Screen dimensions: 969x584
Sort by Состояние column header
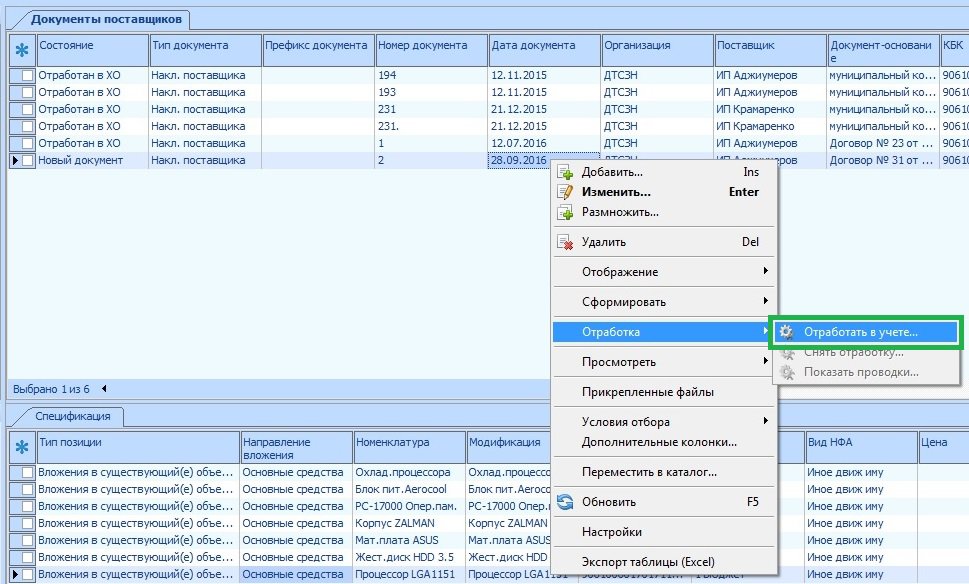93,50
